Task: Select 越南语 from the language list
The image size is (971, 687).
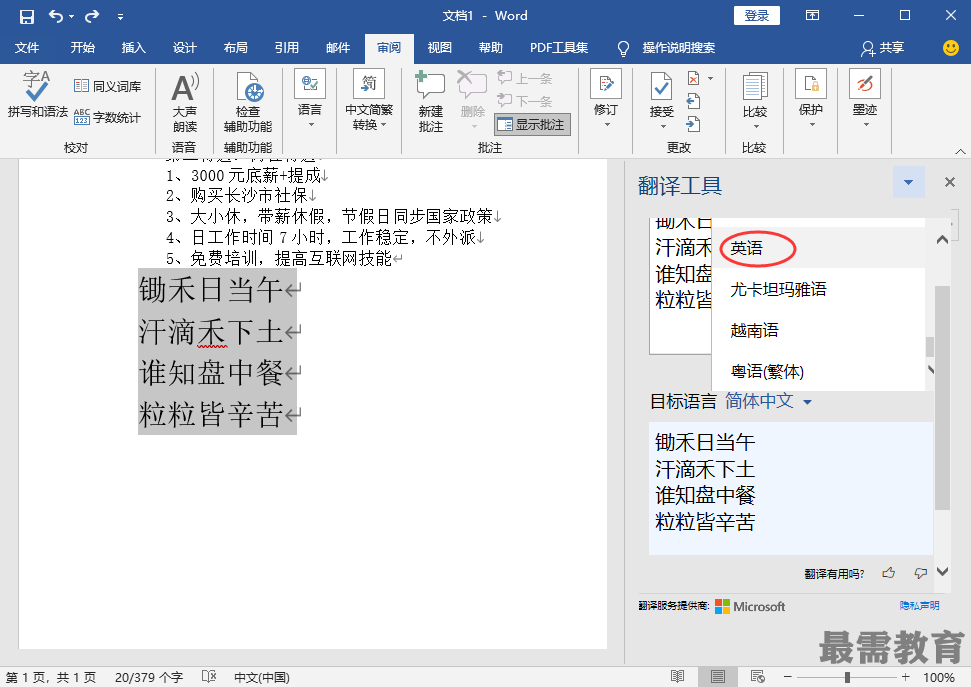Action: 818,330
